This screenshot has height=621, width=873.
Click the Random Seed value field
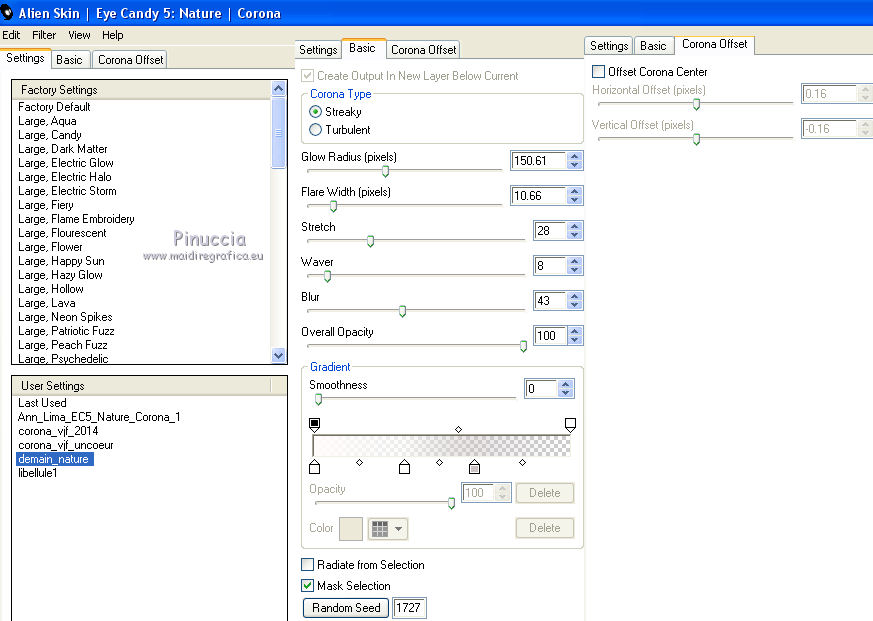click(x=409, y=608)
